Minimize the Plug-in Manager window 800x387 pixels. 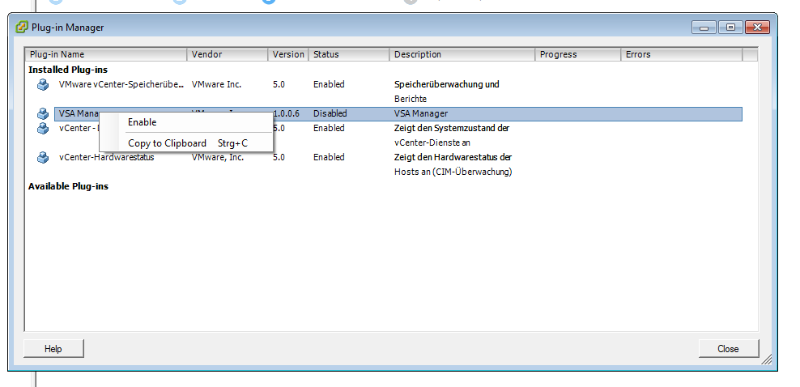click(x=705, y=27)
